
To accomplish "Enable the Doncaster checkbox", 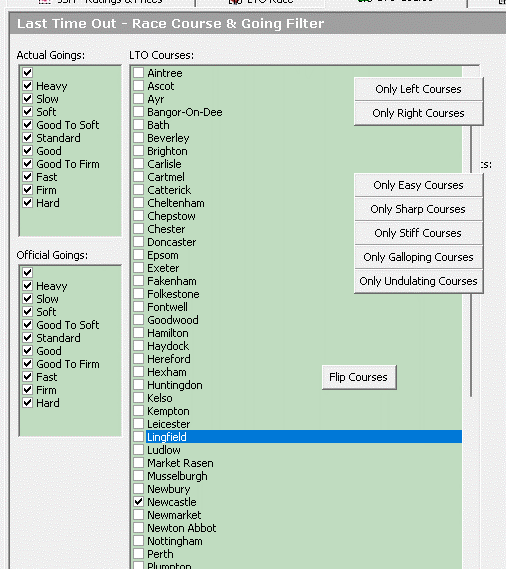I will click(138, 242).
